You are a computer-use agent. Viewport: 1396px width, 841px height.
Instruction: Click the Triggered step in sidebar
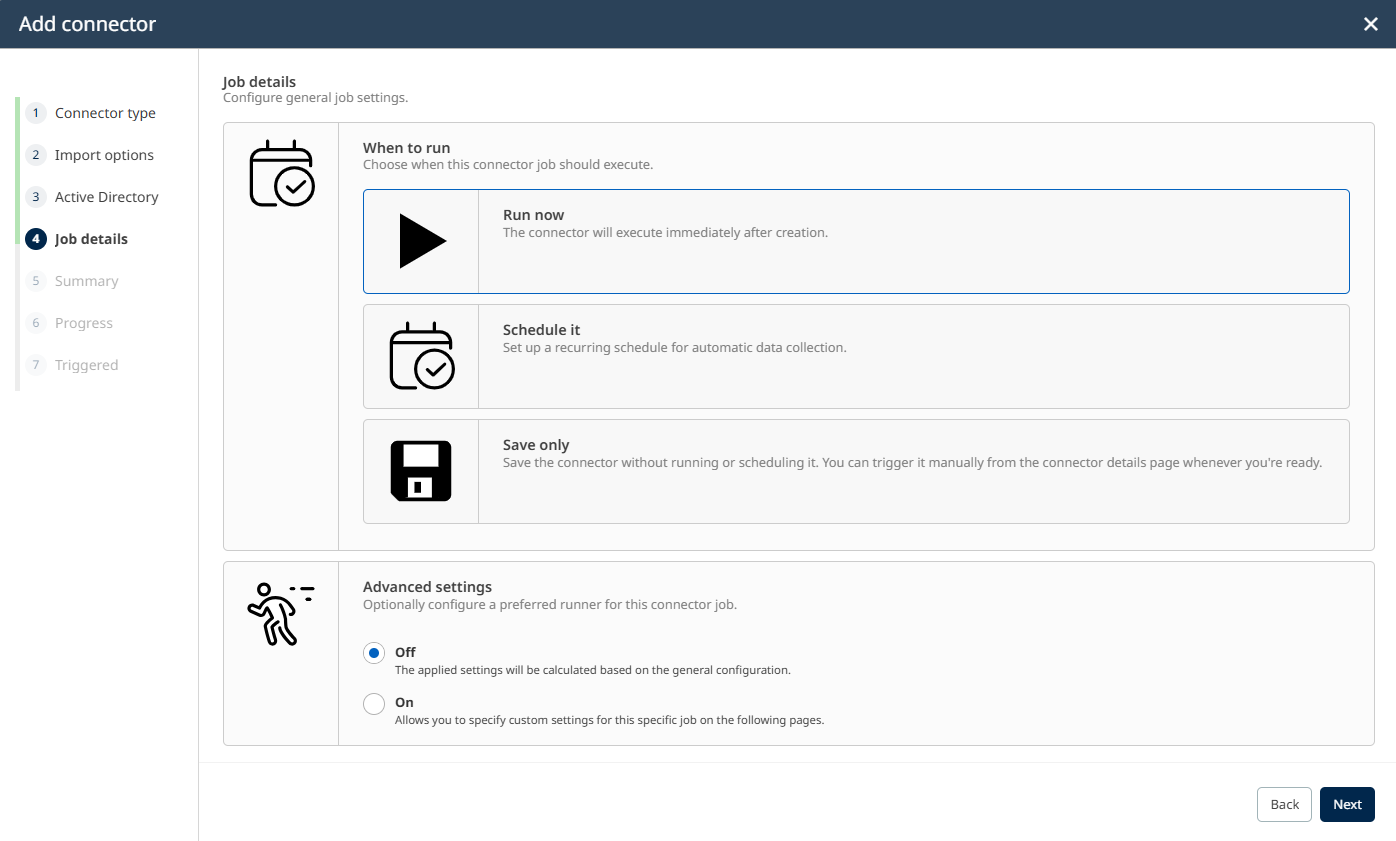[73, 365]
